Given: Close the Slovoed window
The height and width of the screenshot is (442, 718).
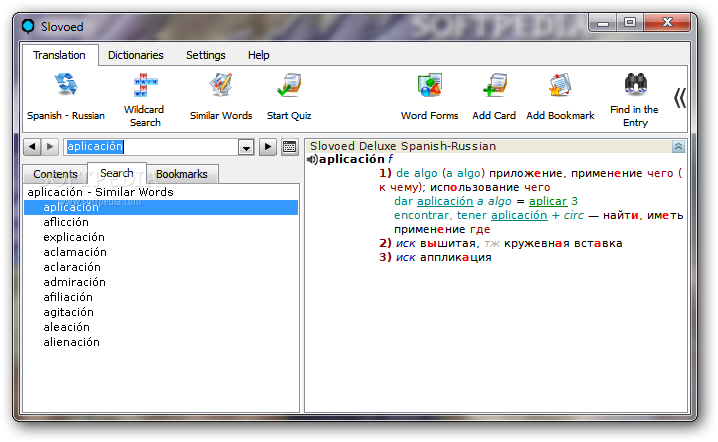Looking at the screenshot, I should coord(667,22).
